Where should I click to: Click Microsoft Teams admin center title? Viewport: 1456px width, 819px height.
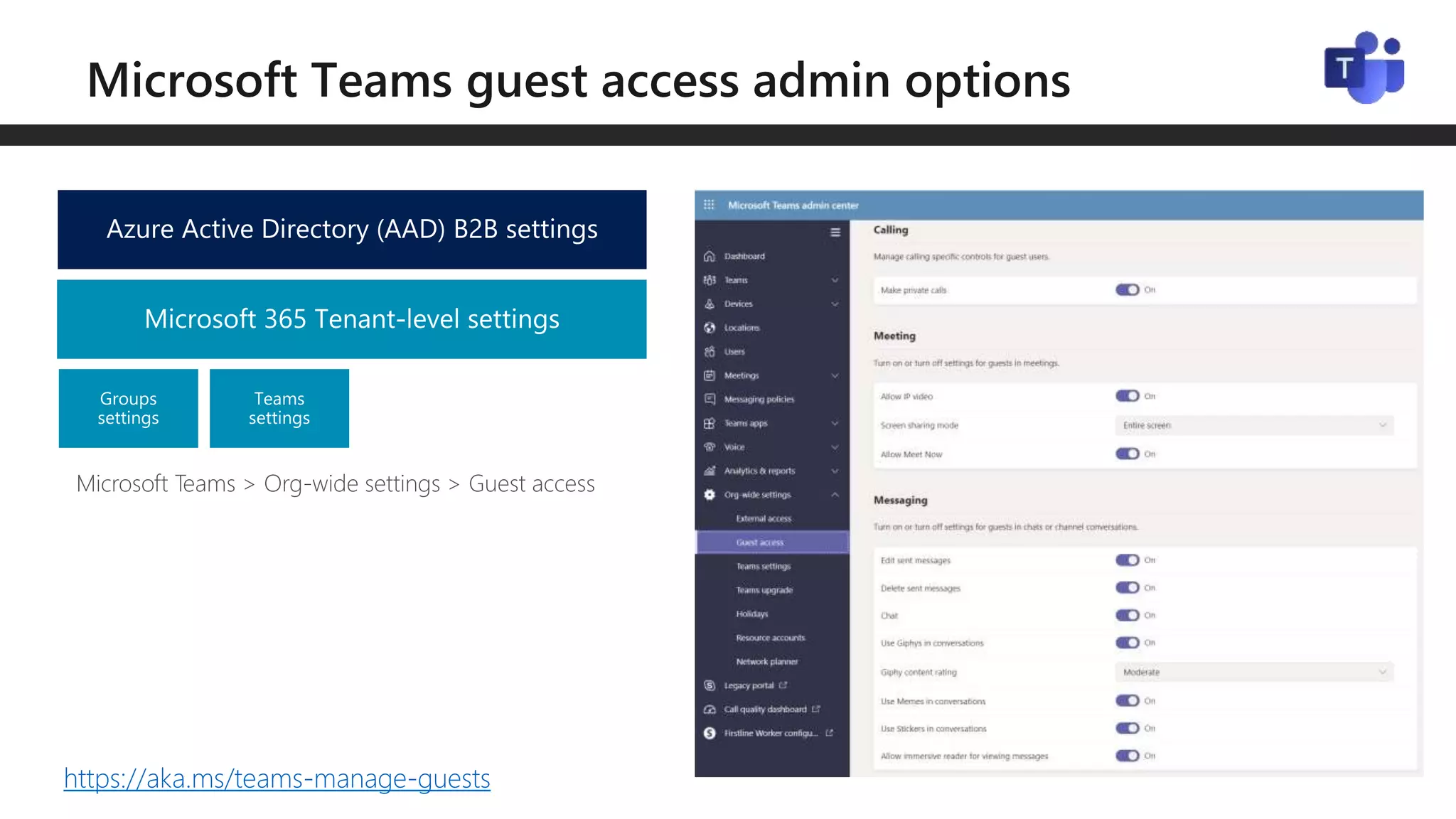(x=793, y=205)
